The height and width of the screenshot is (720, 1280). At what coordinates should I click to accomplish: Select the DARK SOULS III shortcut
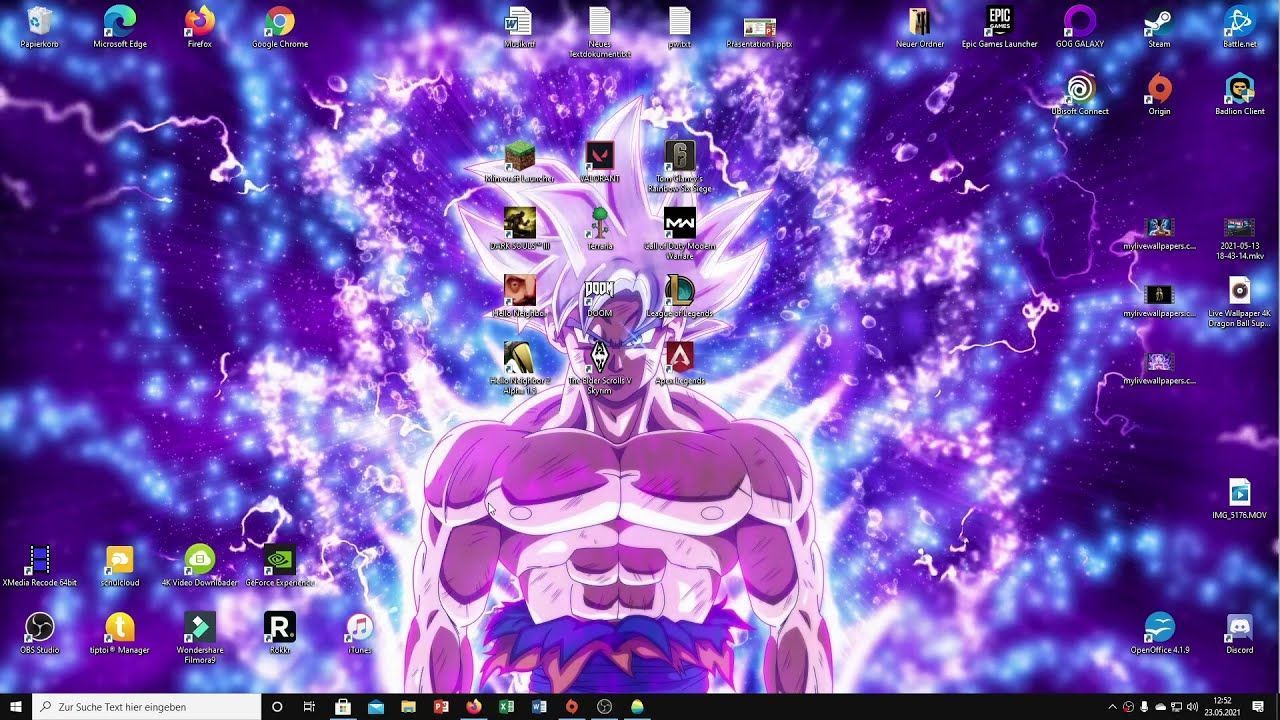click(x=519, y=229)
